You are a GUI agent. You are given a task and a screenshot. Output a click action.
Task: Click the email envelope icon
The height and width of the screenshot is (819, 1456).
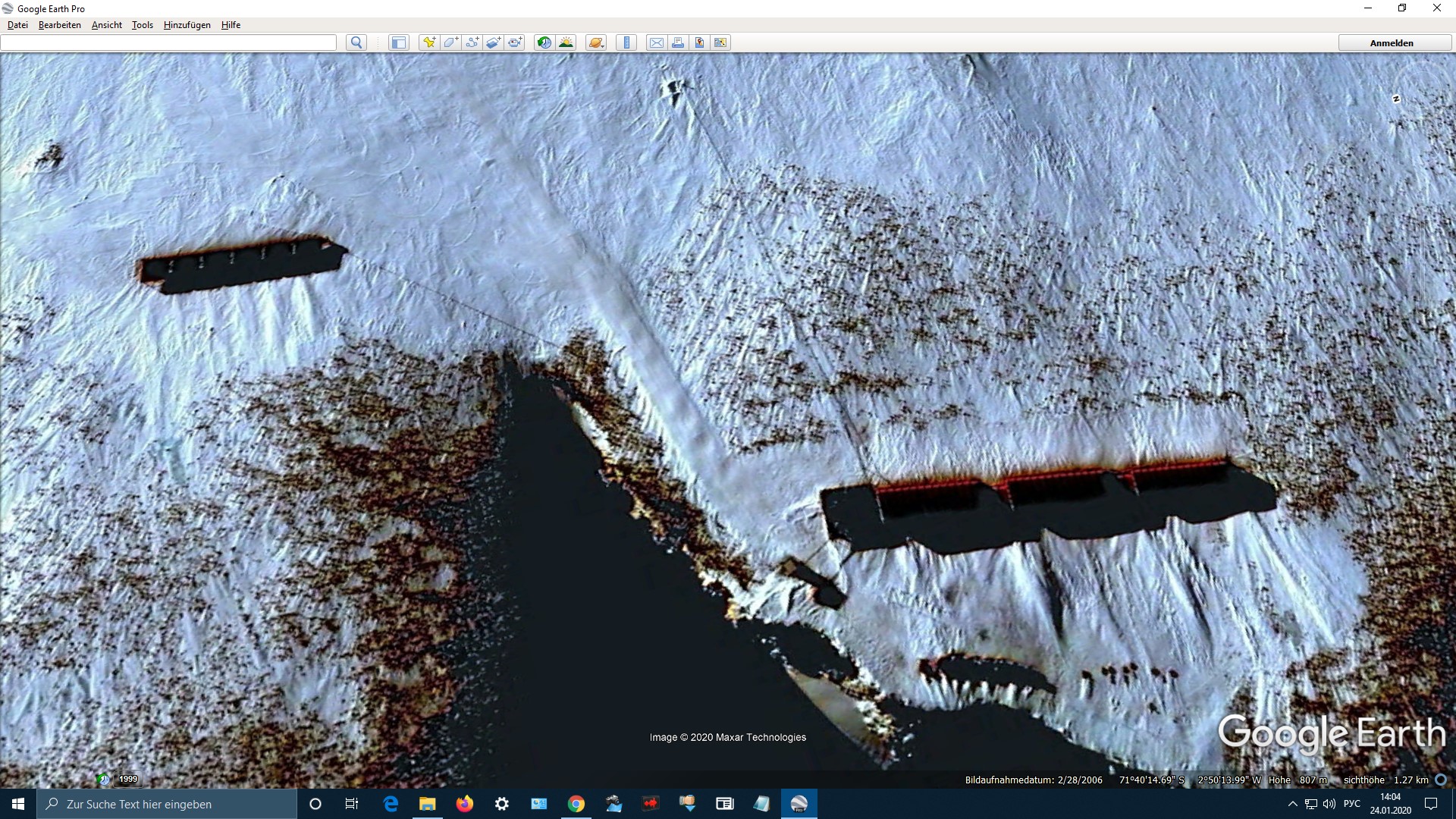[x=657, y=42]
